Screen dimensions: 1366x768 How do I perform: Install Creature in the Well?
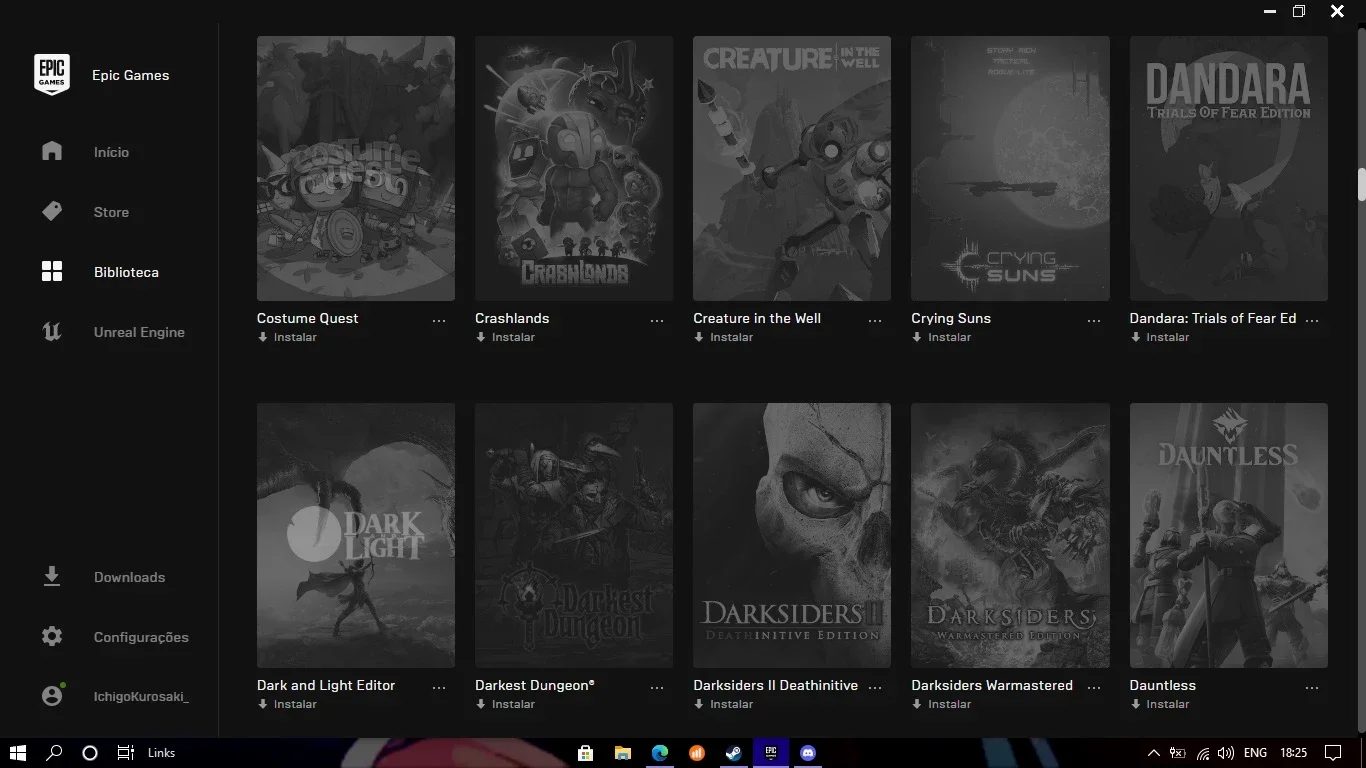pos(723,337)
